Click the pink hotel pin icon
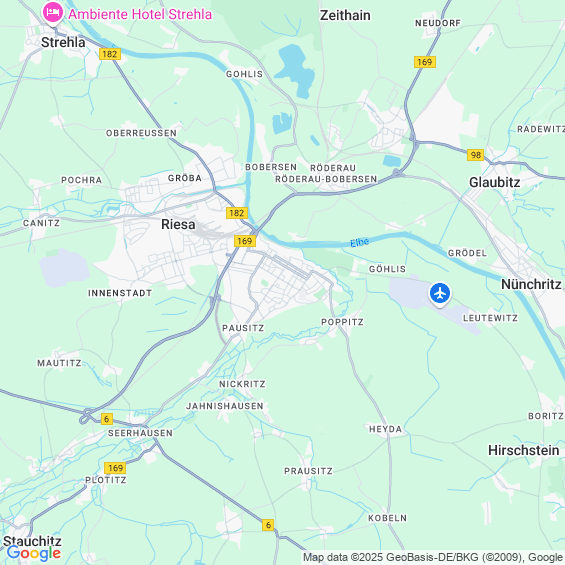 pyautogui.click(x=53, y=13)
